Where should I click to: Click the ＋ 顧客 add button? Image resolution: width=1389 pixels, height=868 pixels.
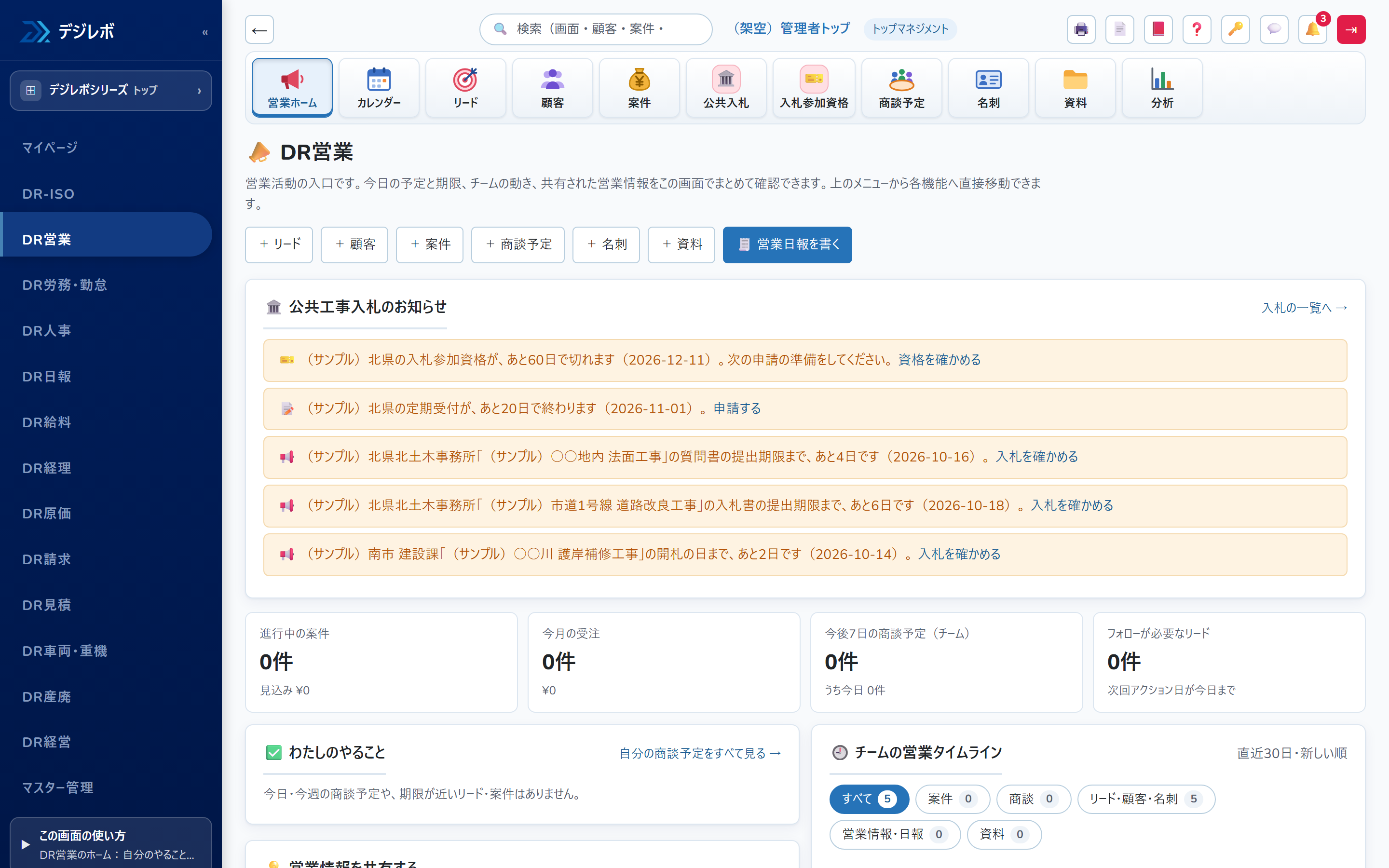(x=354, y=244)
